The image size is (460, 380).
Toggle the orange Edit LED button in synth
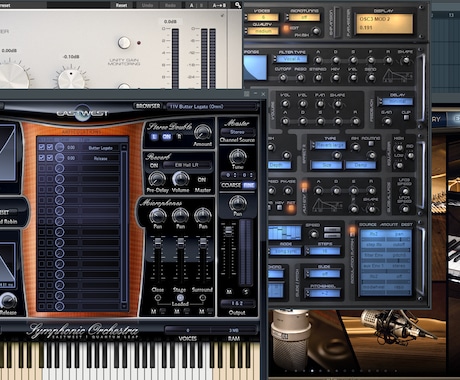286,29
